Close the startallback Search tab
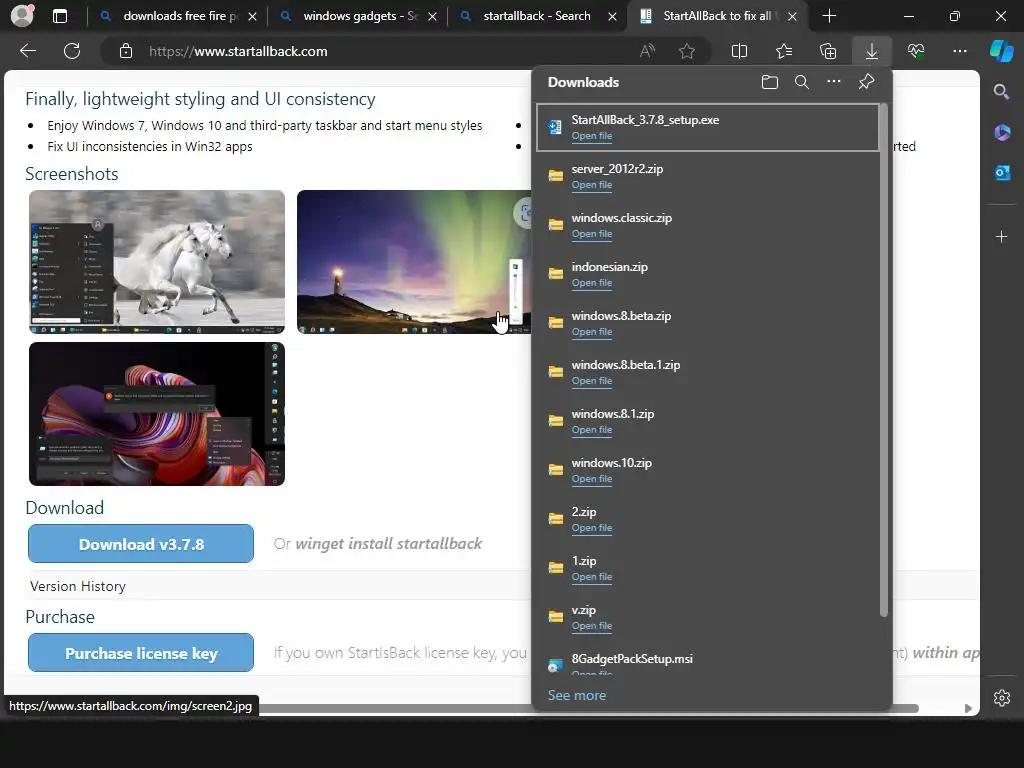Screen dimensions: 1024x768 tap(613, 16)
